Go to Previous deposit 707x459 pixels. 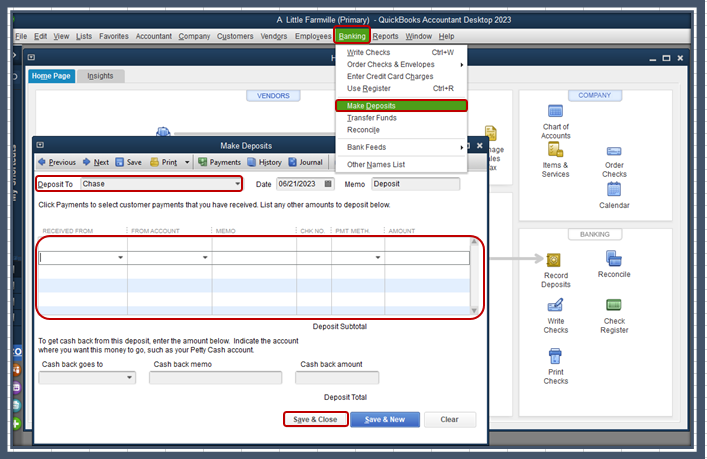57,162
